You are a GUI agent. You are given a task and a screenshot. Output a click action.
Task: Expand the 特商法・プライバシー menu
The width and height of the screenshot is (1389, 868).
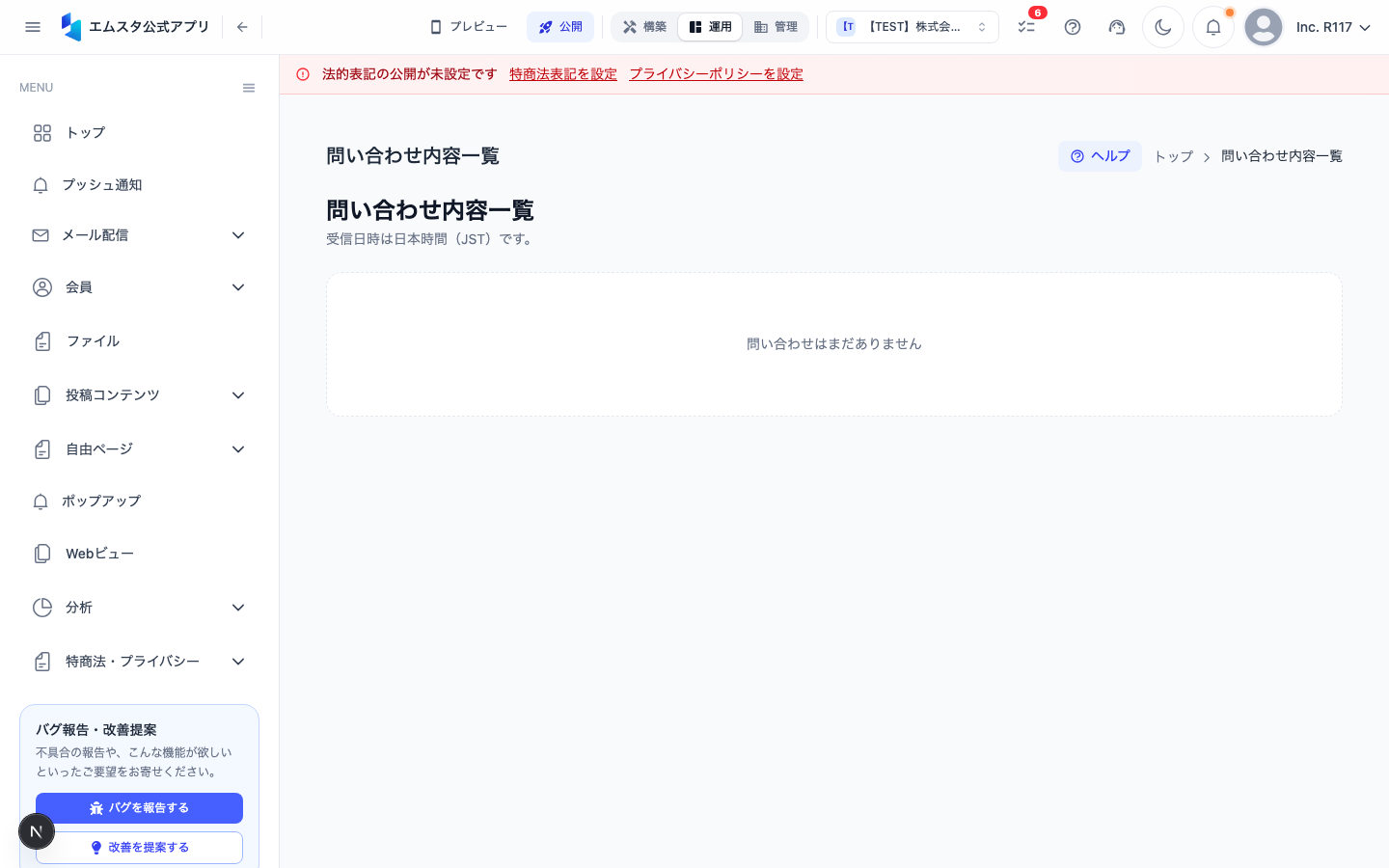tap(139, 662)
